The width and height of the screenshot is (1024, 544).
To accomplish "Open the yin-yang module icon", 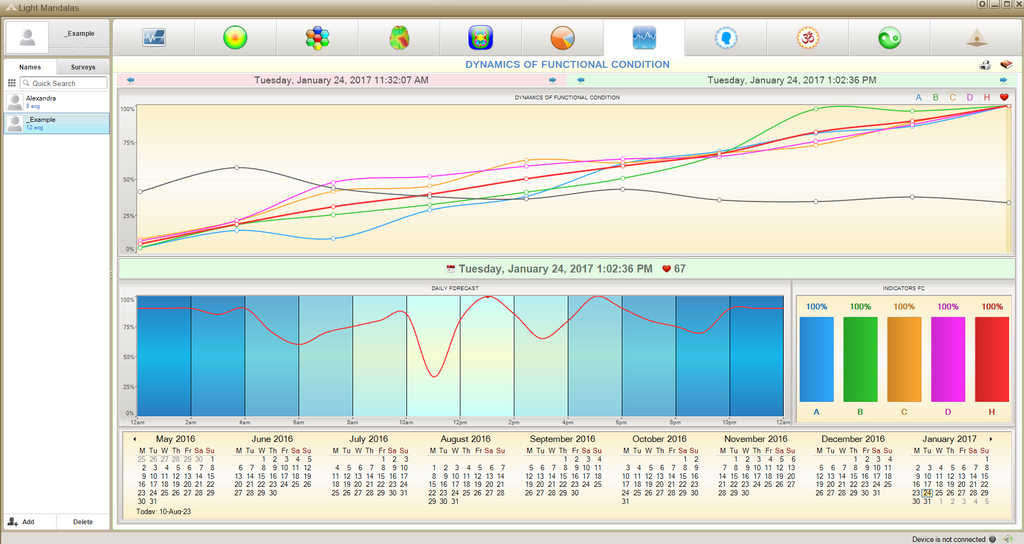I will [889, 38].
